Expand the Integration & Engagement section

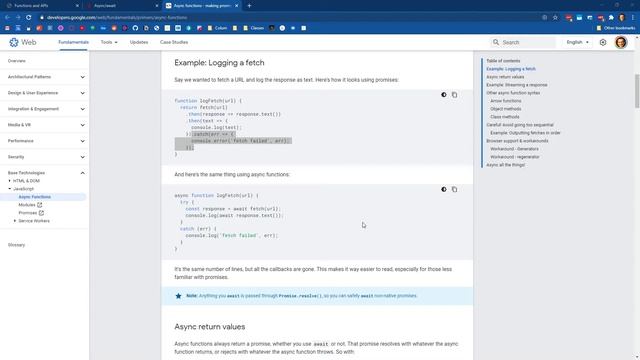click(x=82, y=109)
